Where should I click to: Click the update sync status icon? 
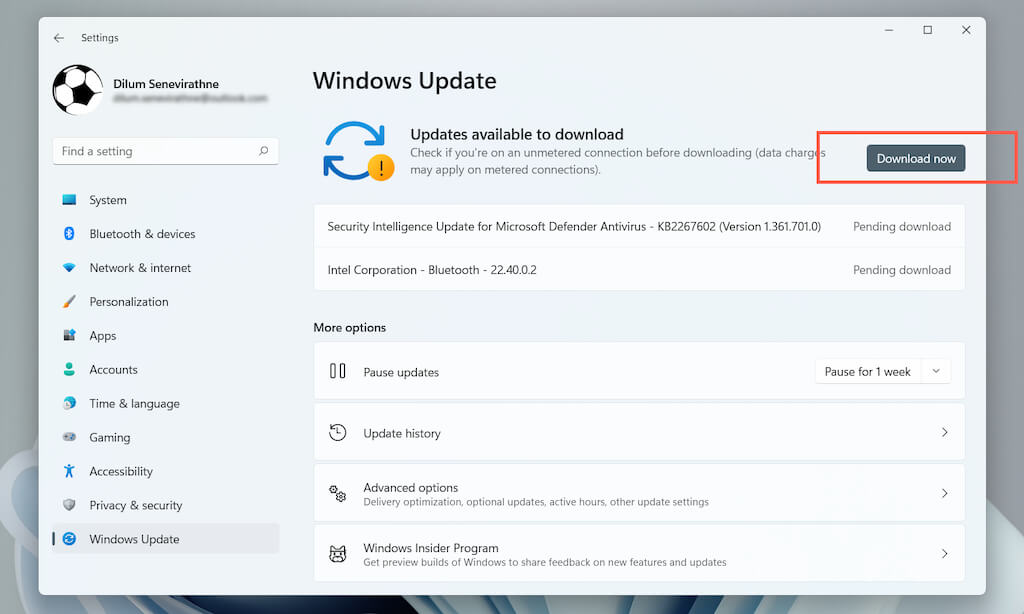(x=359, y=151)
